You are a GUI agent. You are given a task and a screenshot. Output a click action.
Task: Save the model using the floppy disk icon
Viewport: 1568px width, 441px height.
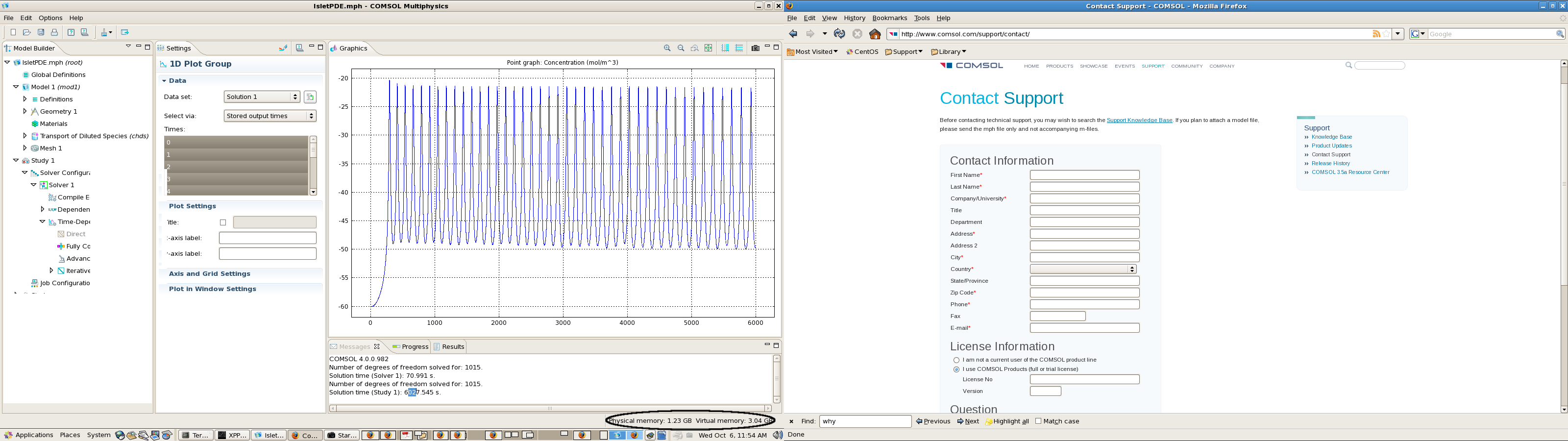pyautogui.click(x=41, y=32)
